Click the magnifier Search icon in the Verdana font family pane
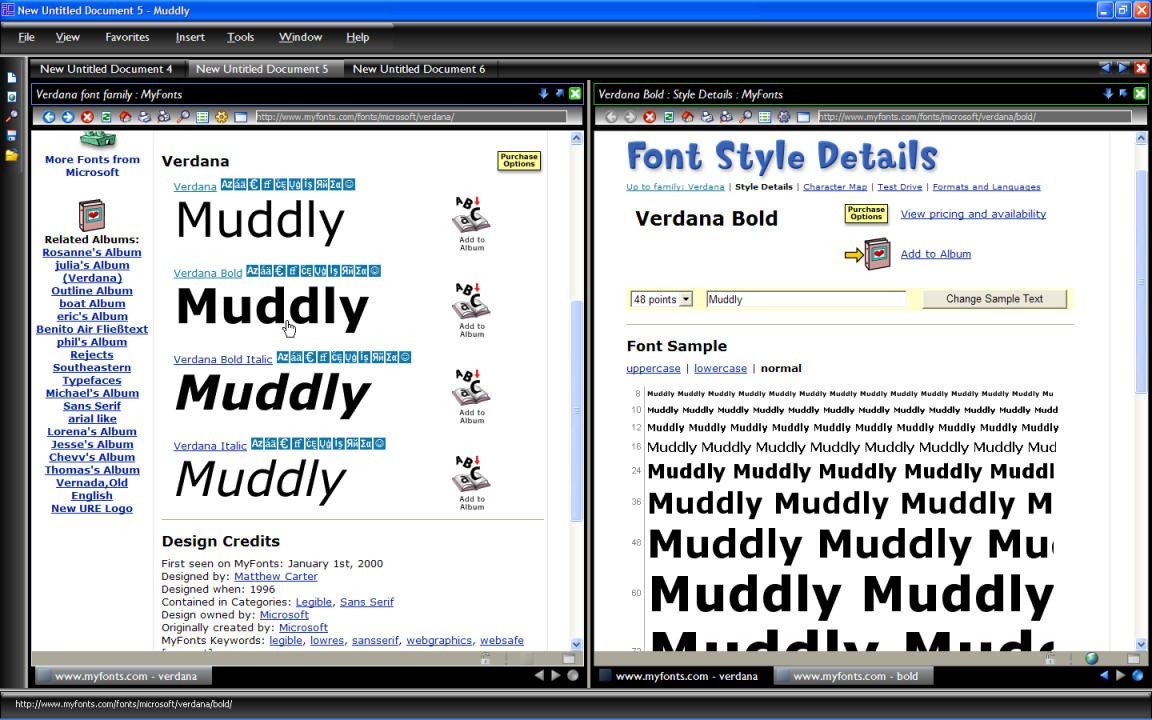Viewport: 1152px width, 720px height. [183, 117]
